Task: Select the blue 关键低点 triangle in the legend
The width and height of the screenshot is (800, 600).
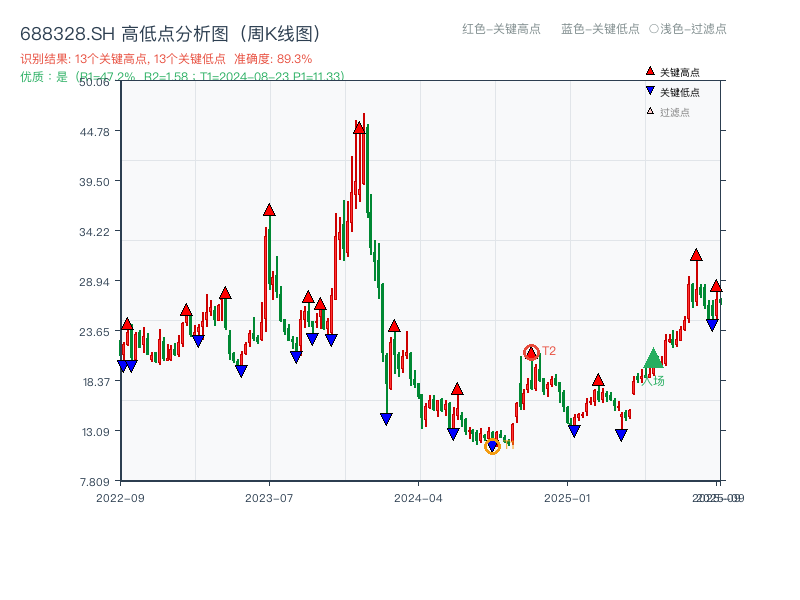Action: point(650,91)
